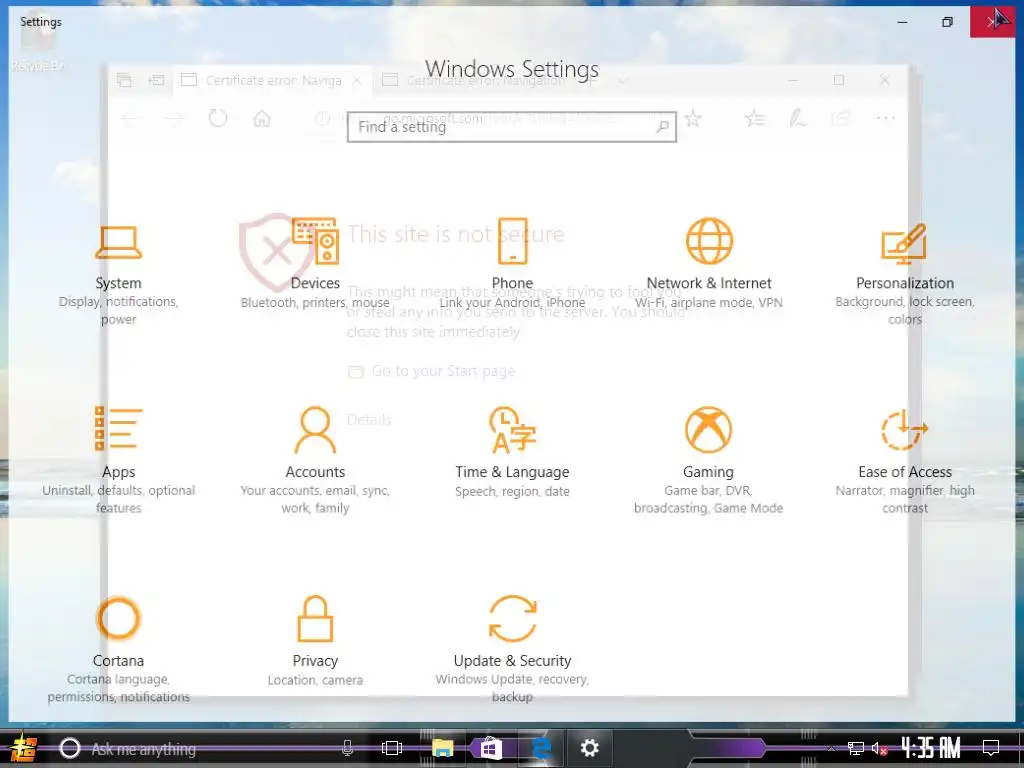This screenshot has height=768, width=1024.
Task: Open Time & Language settings
Action: pyautogui.click(x=513, y=453)
